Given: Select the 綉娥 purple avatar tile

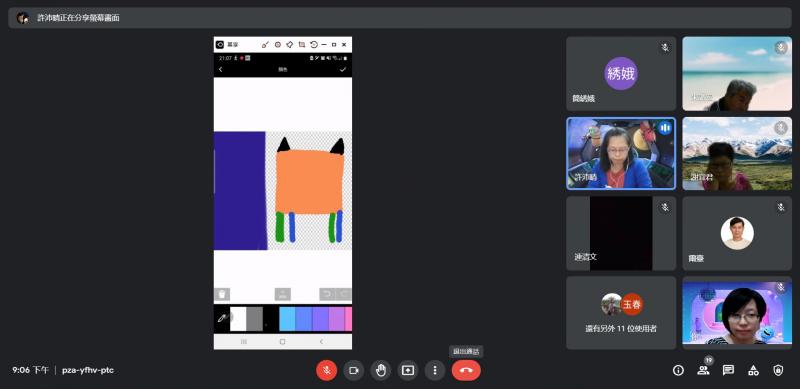Looking at the screenshot, I should 621,74.
